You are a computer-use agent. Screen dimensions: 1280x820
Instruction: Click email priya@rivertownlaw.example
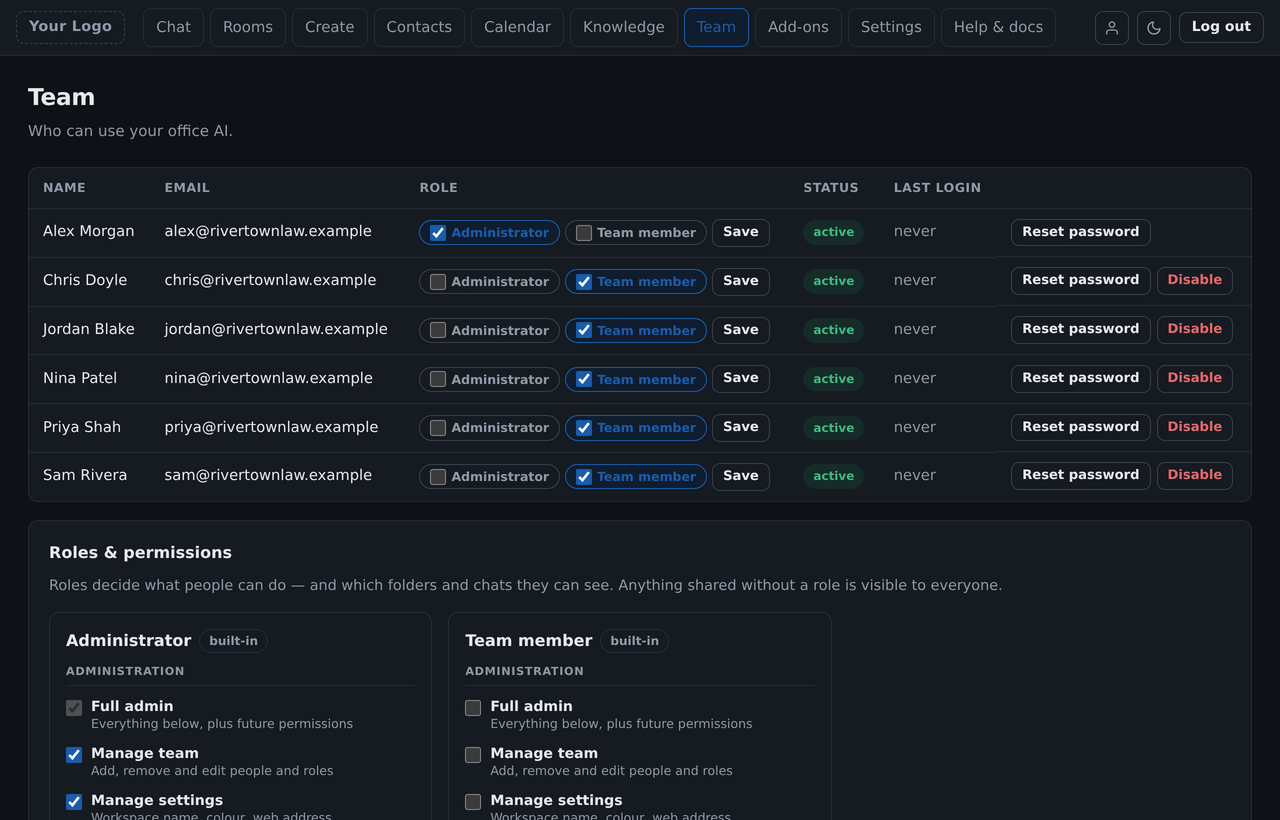point(272,427)
